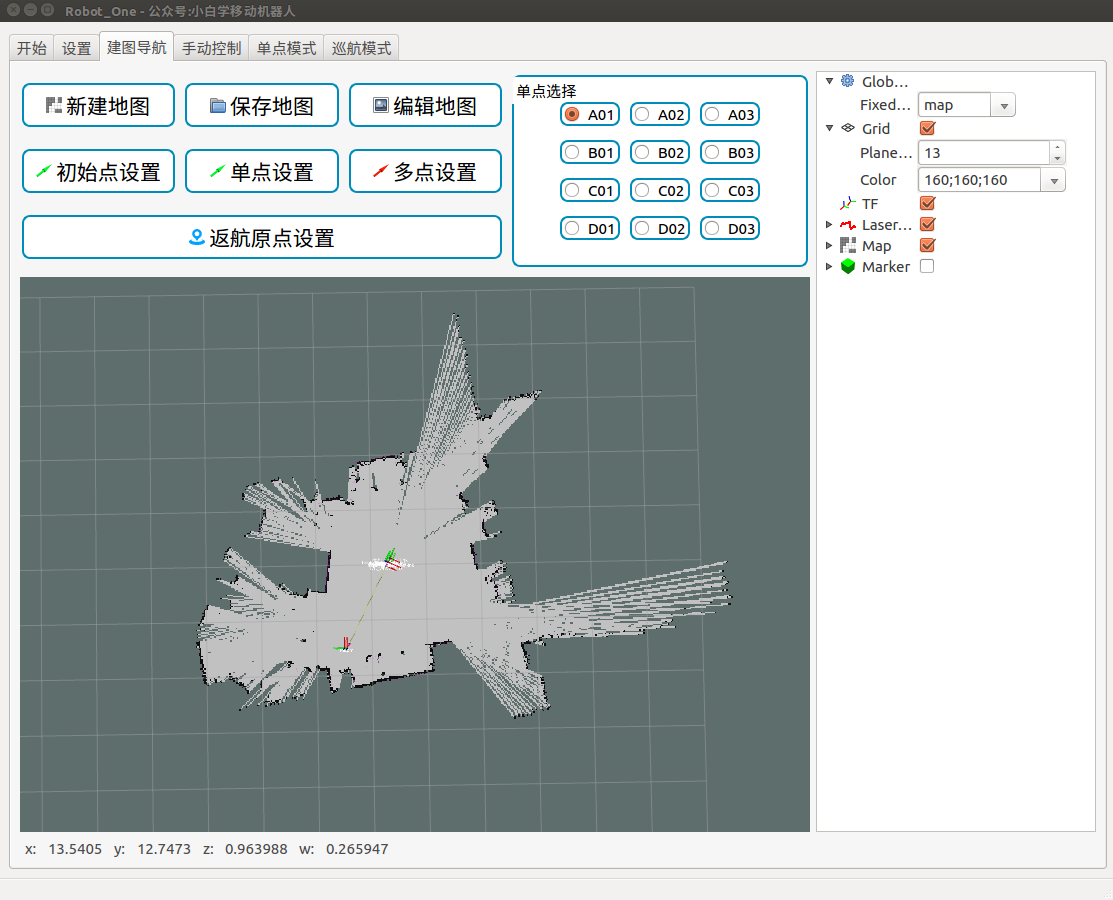Select radio button C01

[571, 190]
